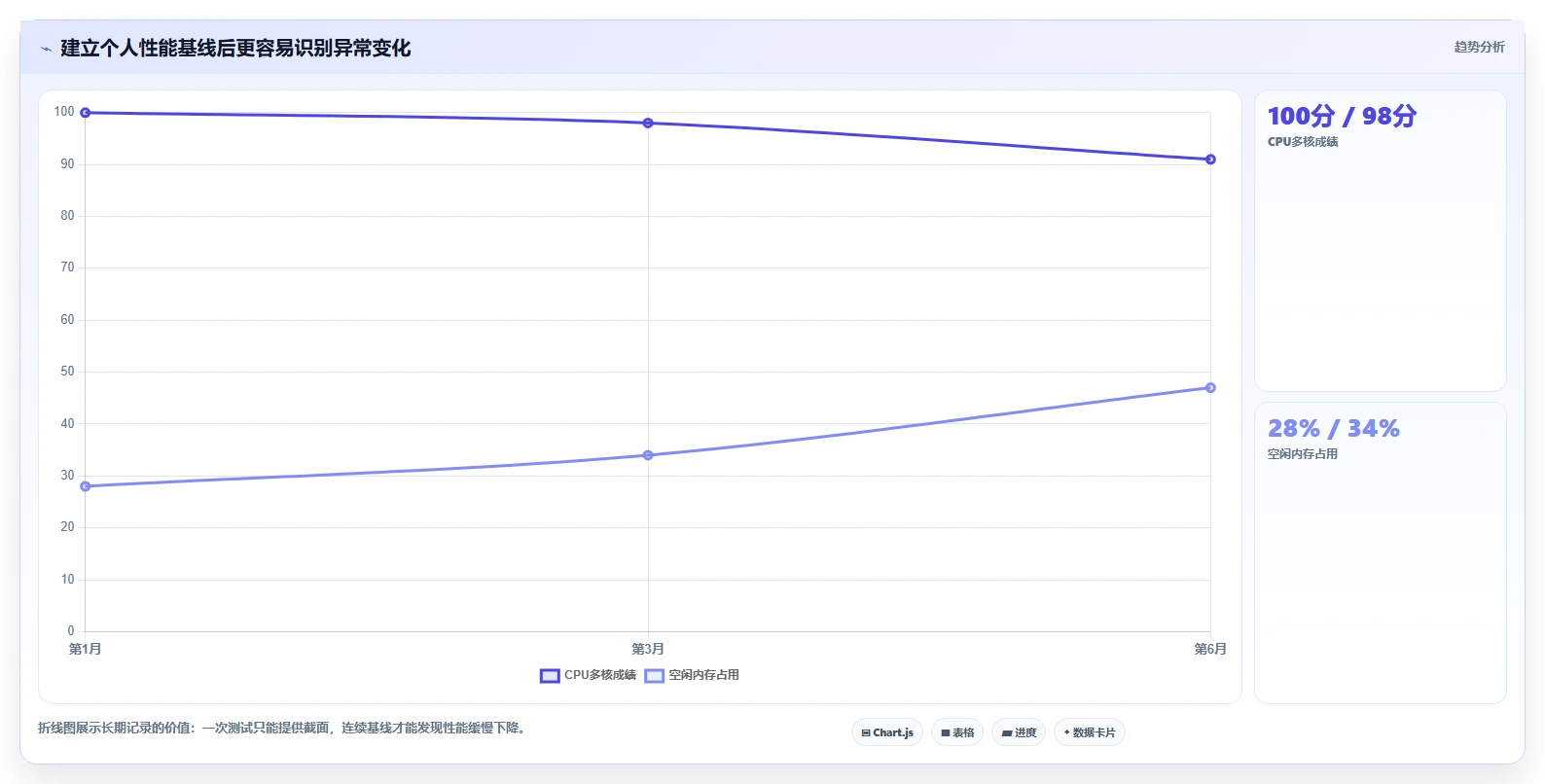
Task: Click the trend icon beside the card title
Action: [x=46, y=49]
